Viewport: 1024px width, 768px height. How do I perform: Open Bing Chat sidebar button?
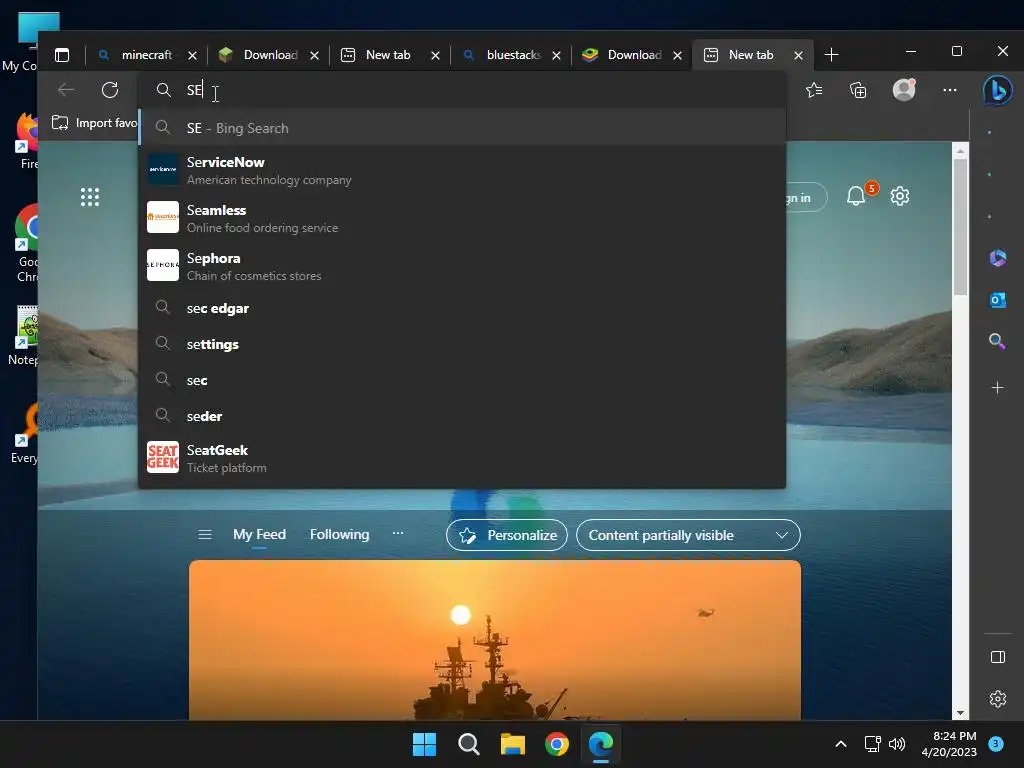tap(997, 90)
